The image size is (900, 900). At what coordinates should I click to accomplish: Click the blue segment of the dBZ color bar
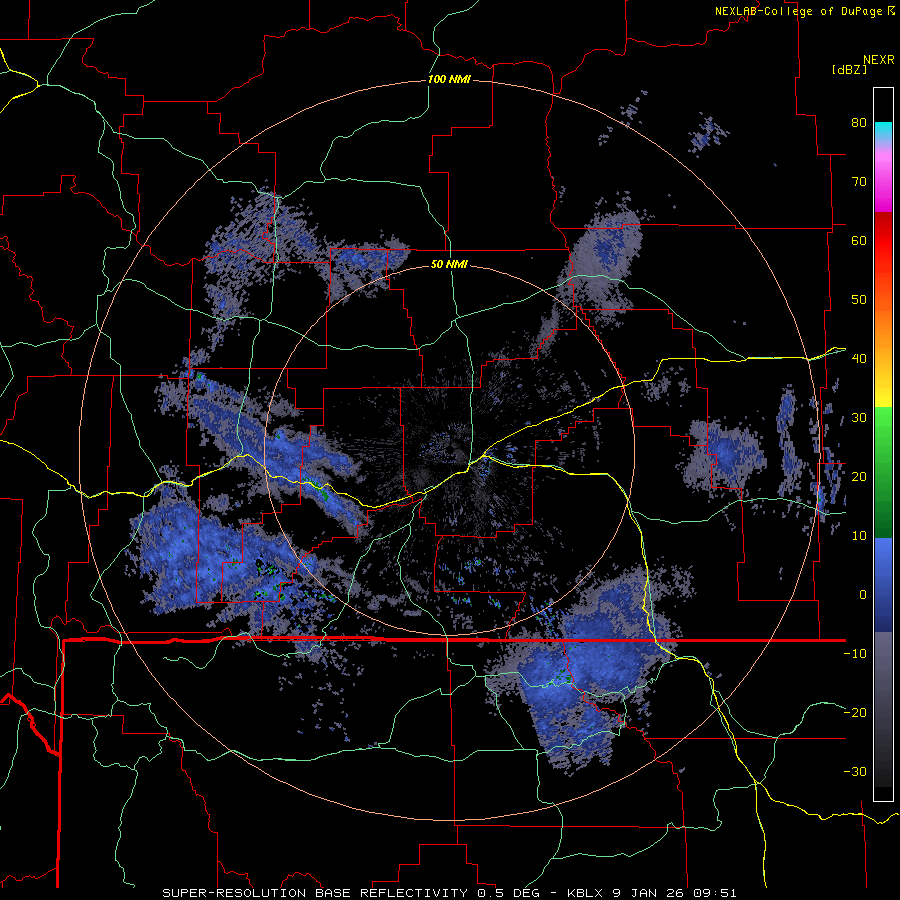(883, 585)
